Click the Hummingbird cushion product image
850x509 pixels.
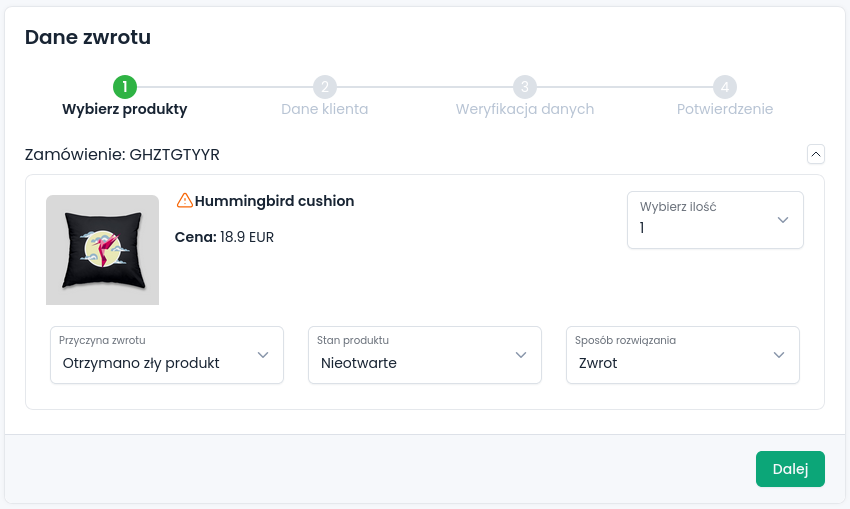click(x=102, y=249)
